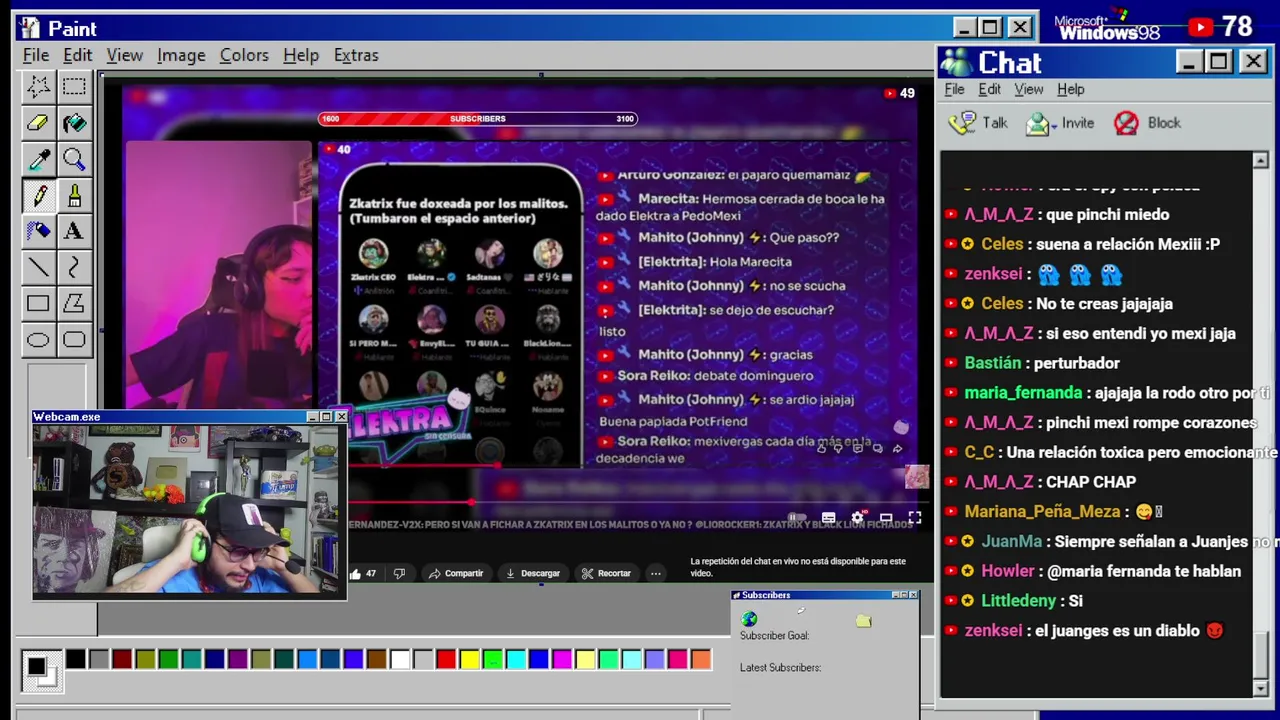The width and height of the screenshot is (1280, 720).
Task: Click the Descargar download button
Action: pyautogui.click(x=533, y=574)
